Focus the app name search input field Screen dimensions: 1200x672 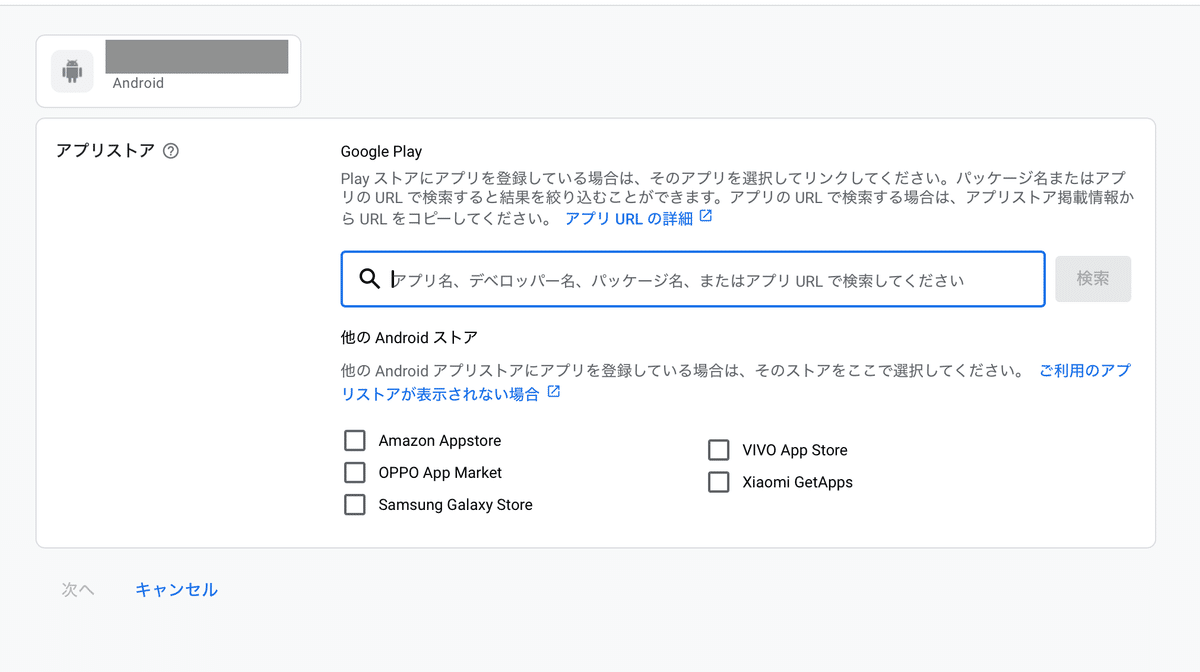693,279
